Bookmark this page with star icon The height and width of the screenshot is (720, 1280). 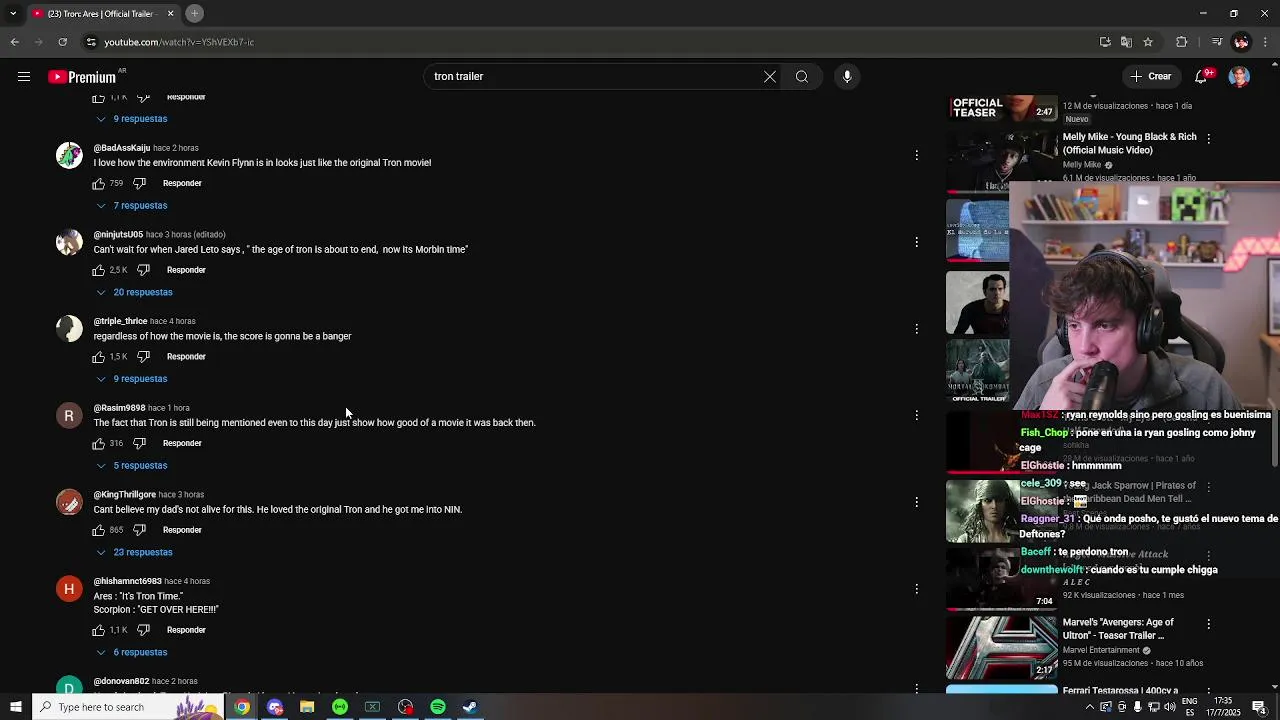1148,42
